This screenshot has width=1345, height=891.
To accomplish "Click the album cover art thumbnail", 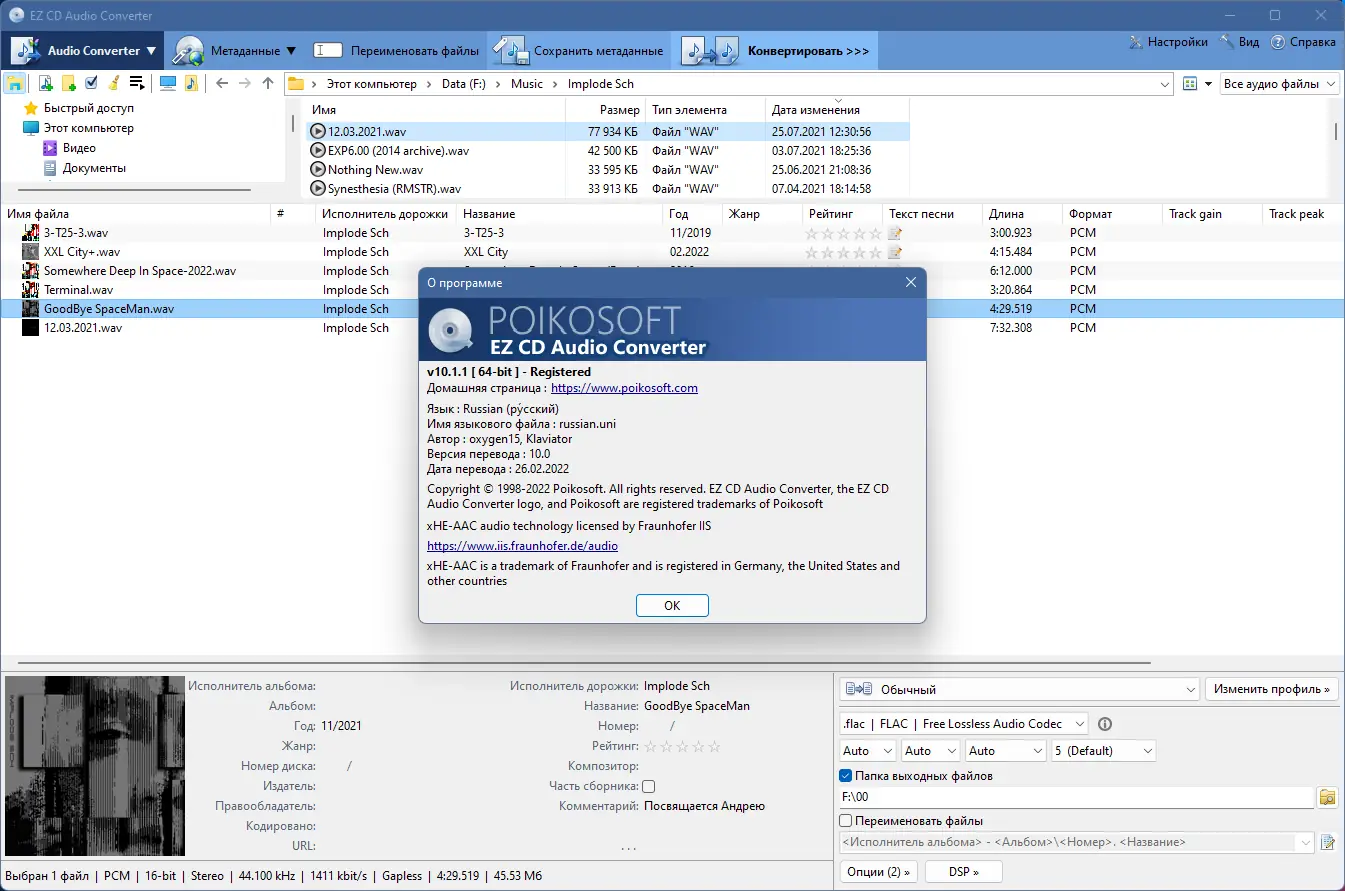I will (95, 766).
